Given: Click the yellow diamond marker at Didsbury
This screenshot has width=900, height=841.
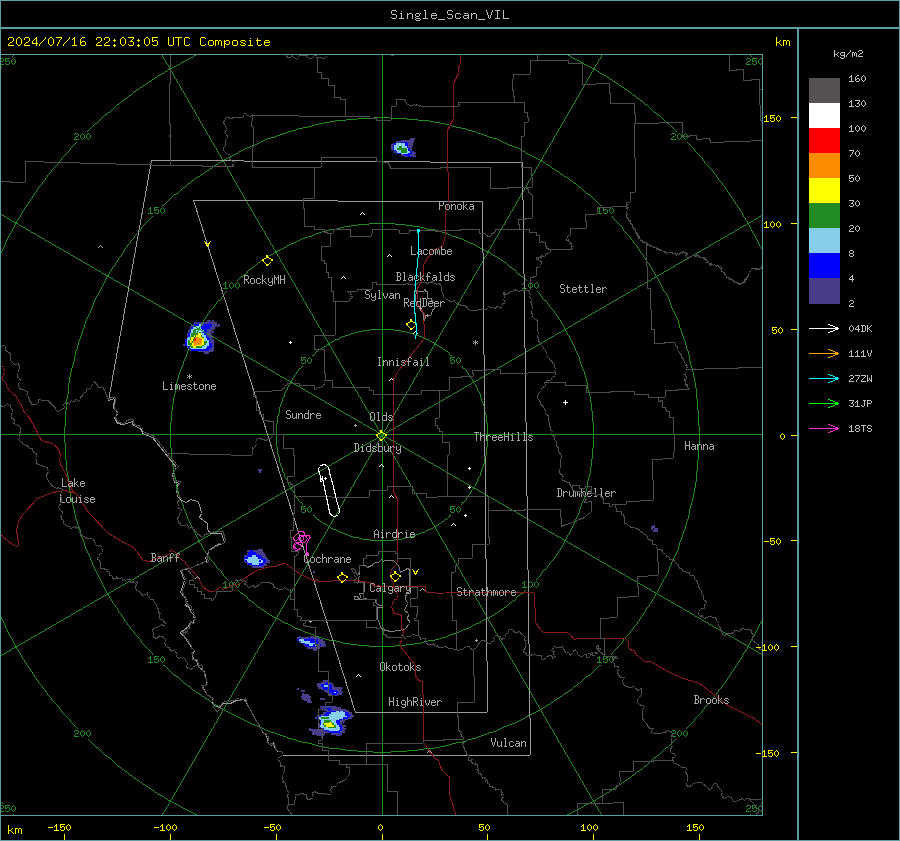Looking at the screenshot, I should coord(381,436).
